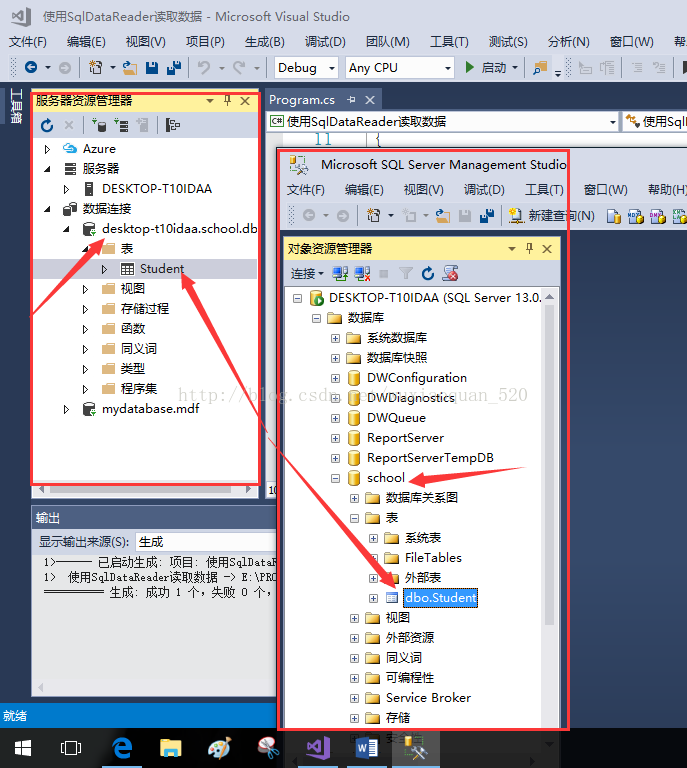
Task: Click the Filter icon in Object Explorer
Action: [406, 273]
